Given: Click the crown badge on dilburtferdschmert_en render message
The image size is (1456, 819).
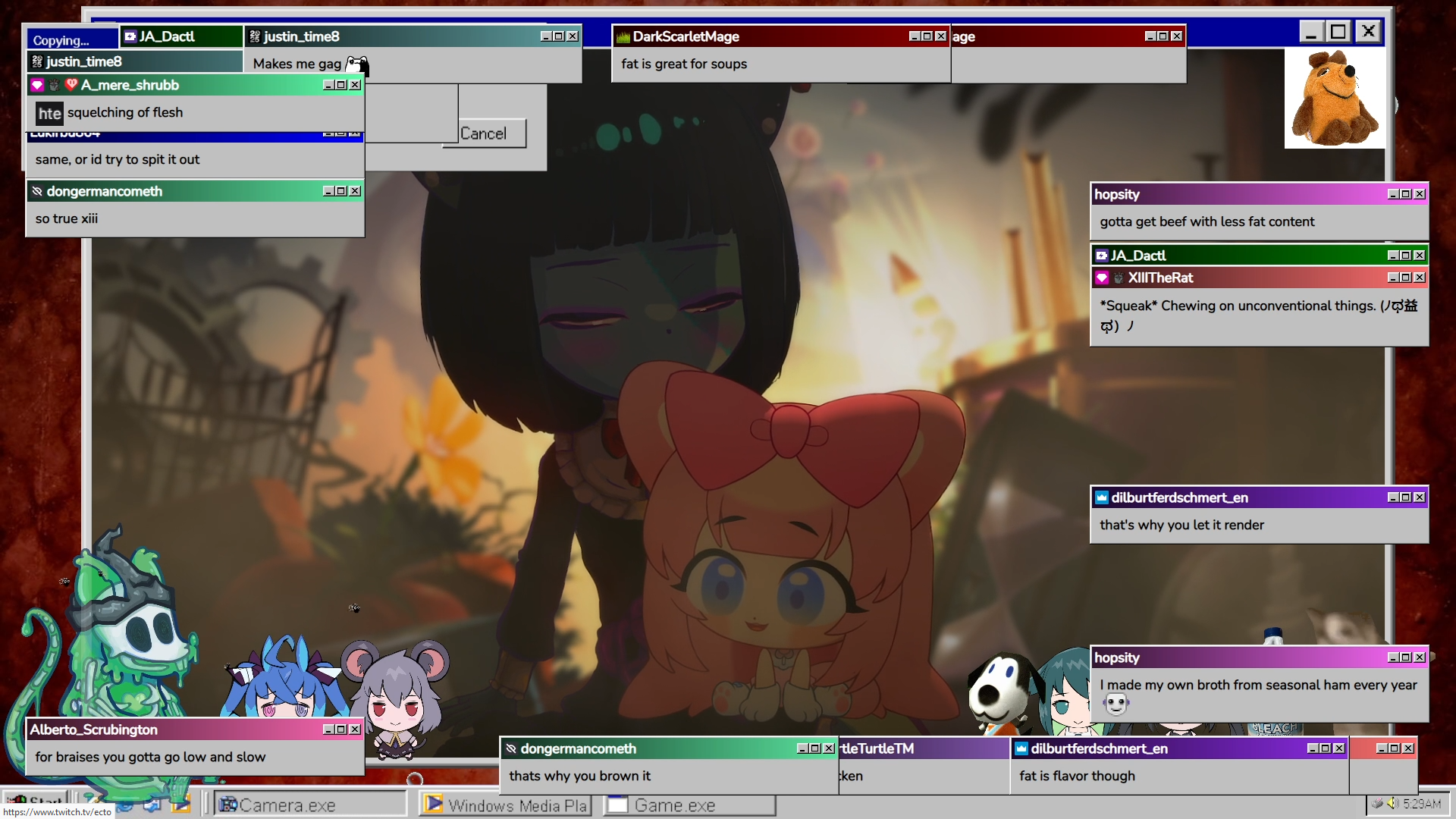Looking at the screenshot, I should [x=1102, y=497].
